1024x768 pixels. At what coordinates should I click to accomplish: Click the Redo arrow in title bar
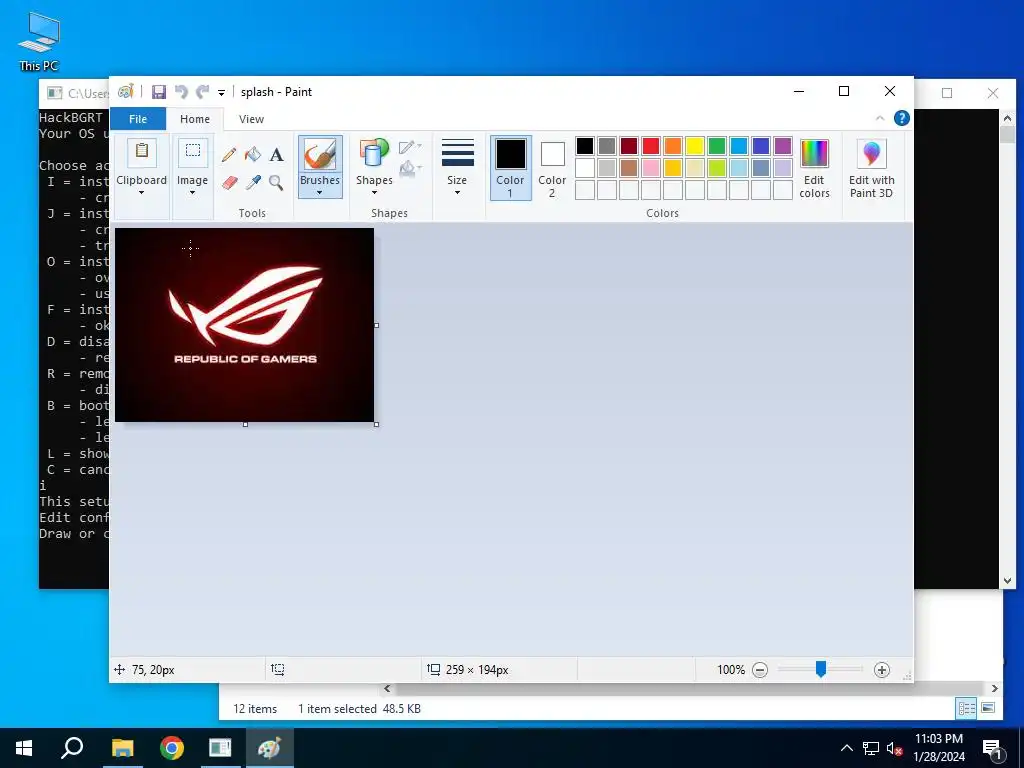(203, 92)
